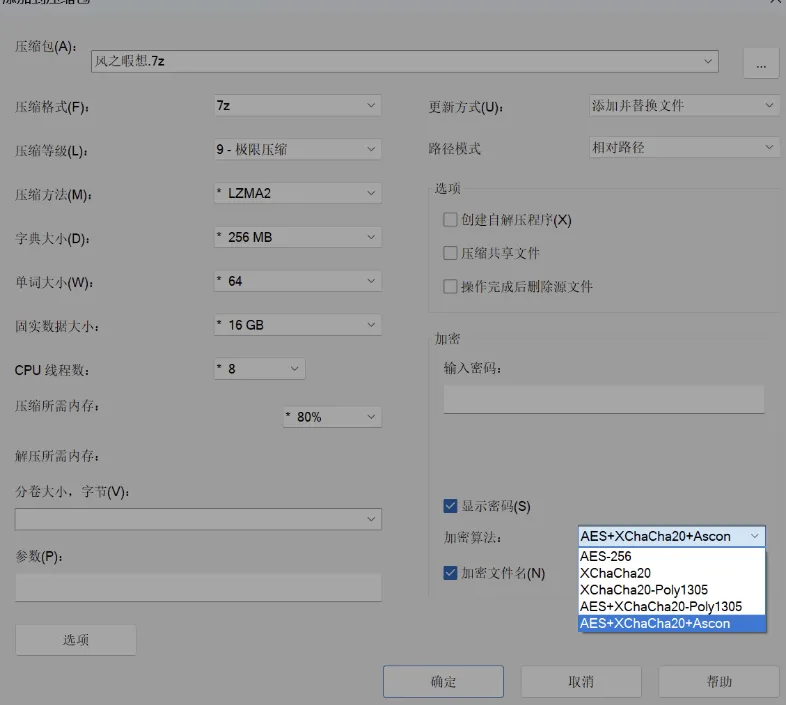786x705 pixels.
Task: Open the 压缩等级 dropdown showing 9 - 极限压缩
Action: click(x=298, y=149)
